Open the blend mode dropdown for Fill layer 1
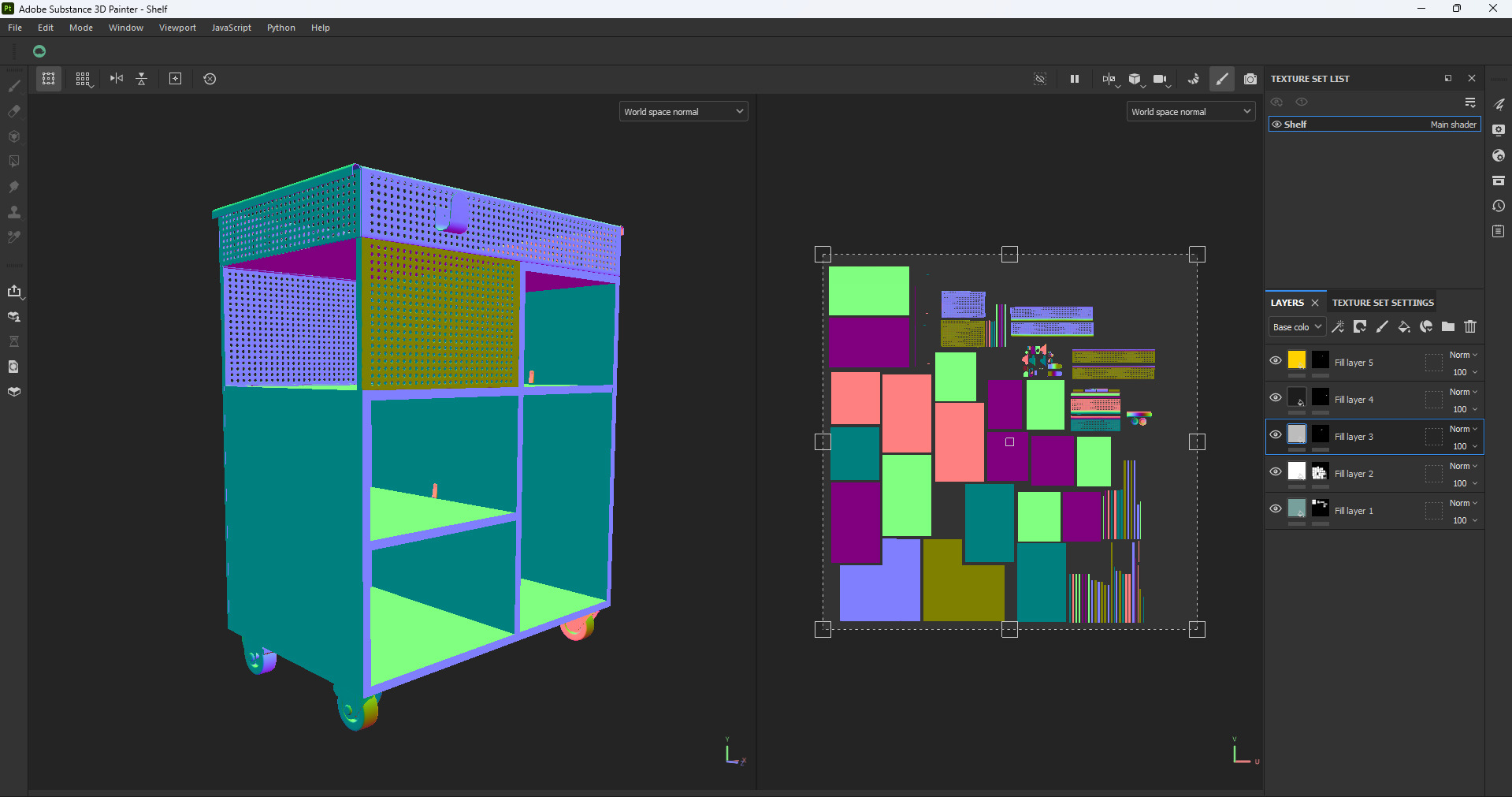Image resolution: width=1512 pixels, height=797 pixels. [1463, 504]
